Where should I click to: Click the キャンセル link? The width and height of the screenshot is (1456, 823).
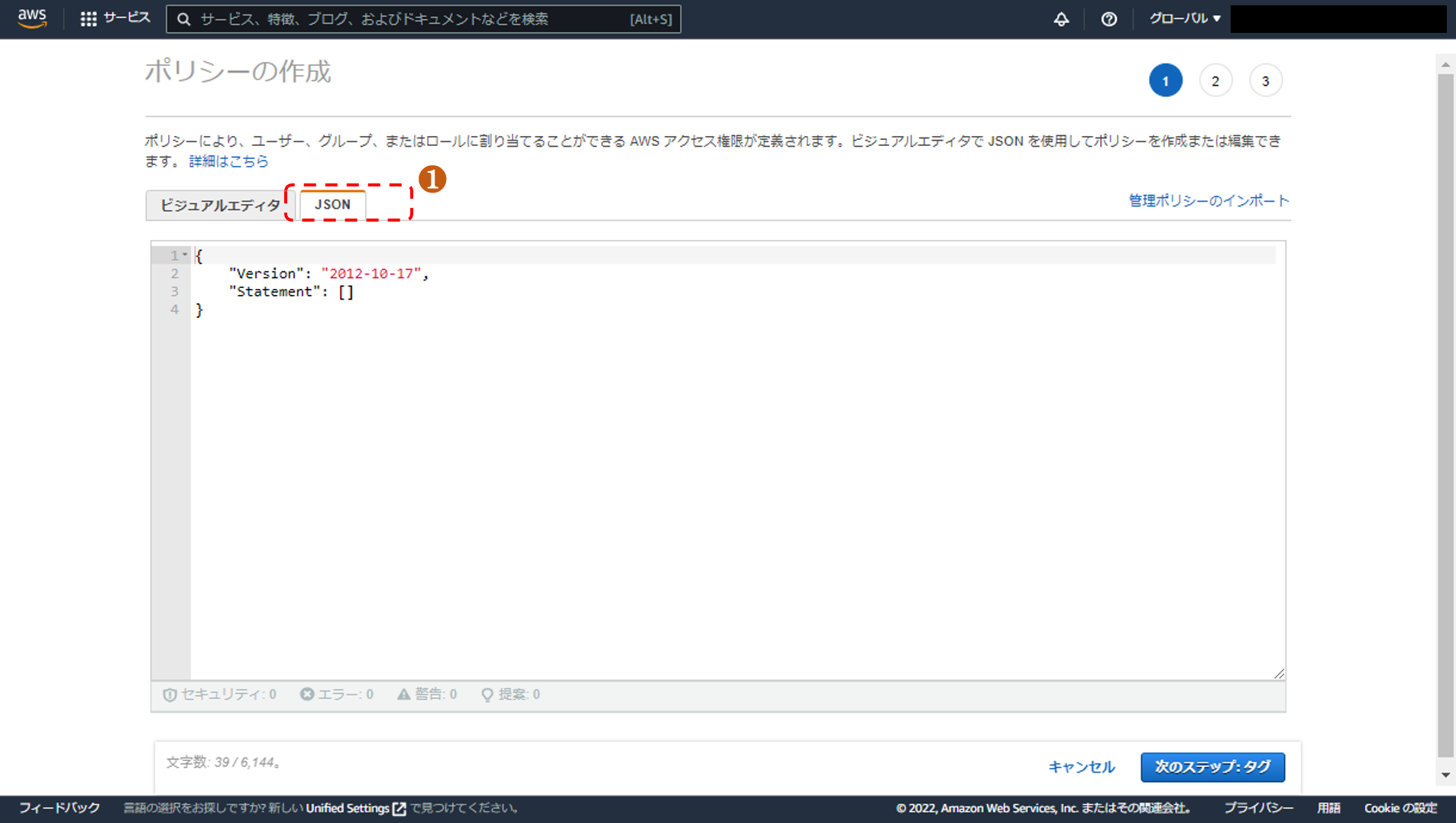point(1081,766)
